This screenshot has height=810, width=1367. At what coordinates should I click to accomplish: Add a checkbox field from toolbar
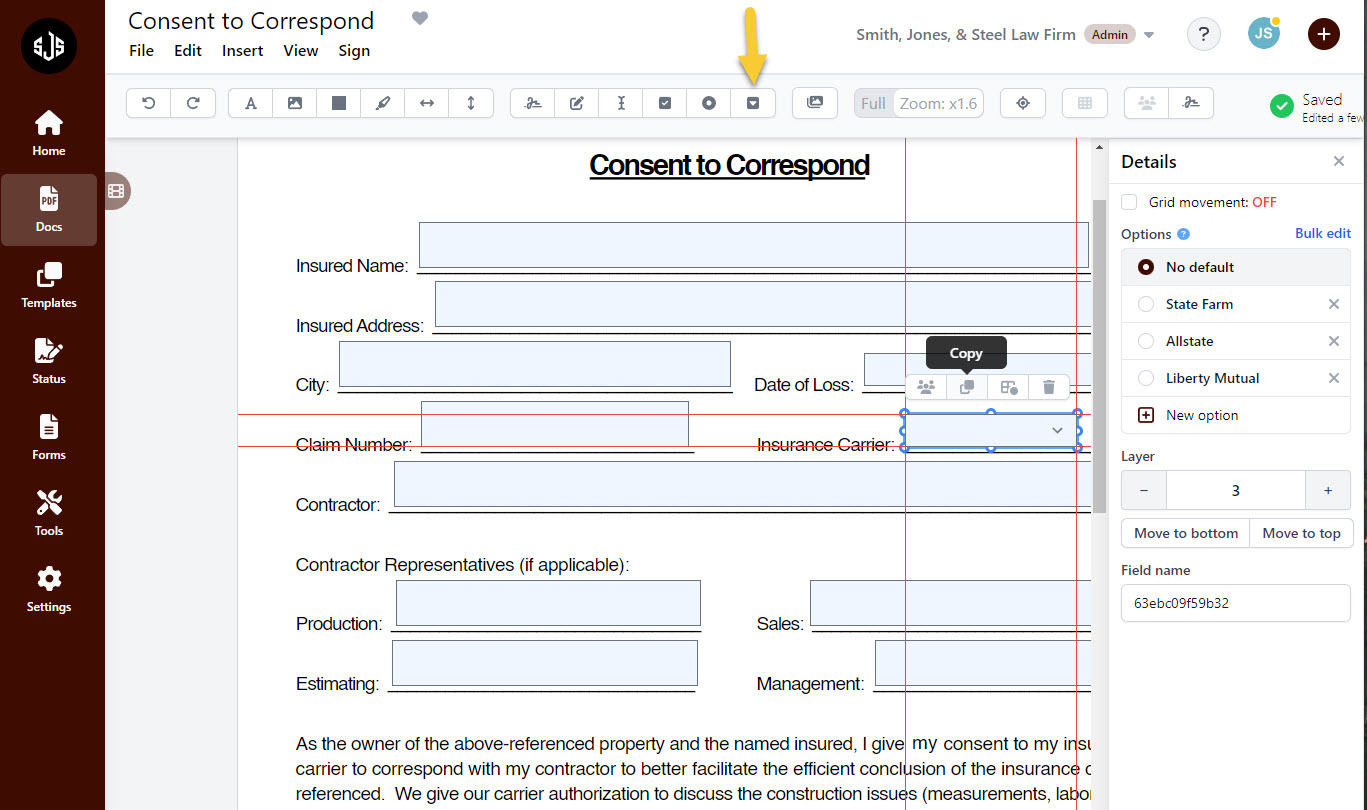click(665, 103)
